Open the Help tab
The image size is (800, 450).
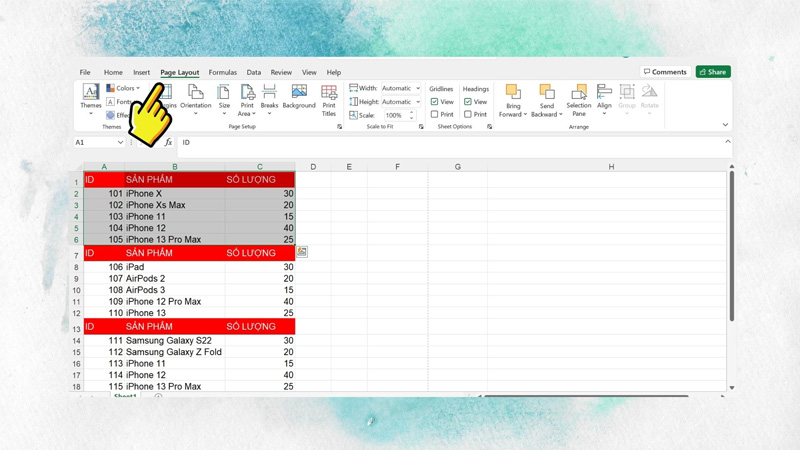[x=334, y=72]
